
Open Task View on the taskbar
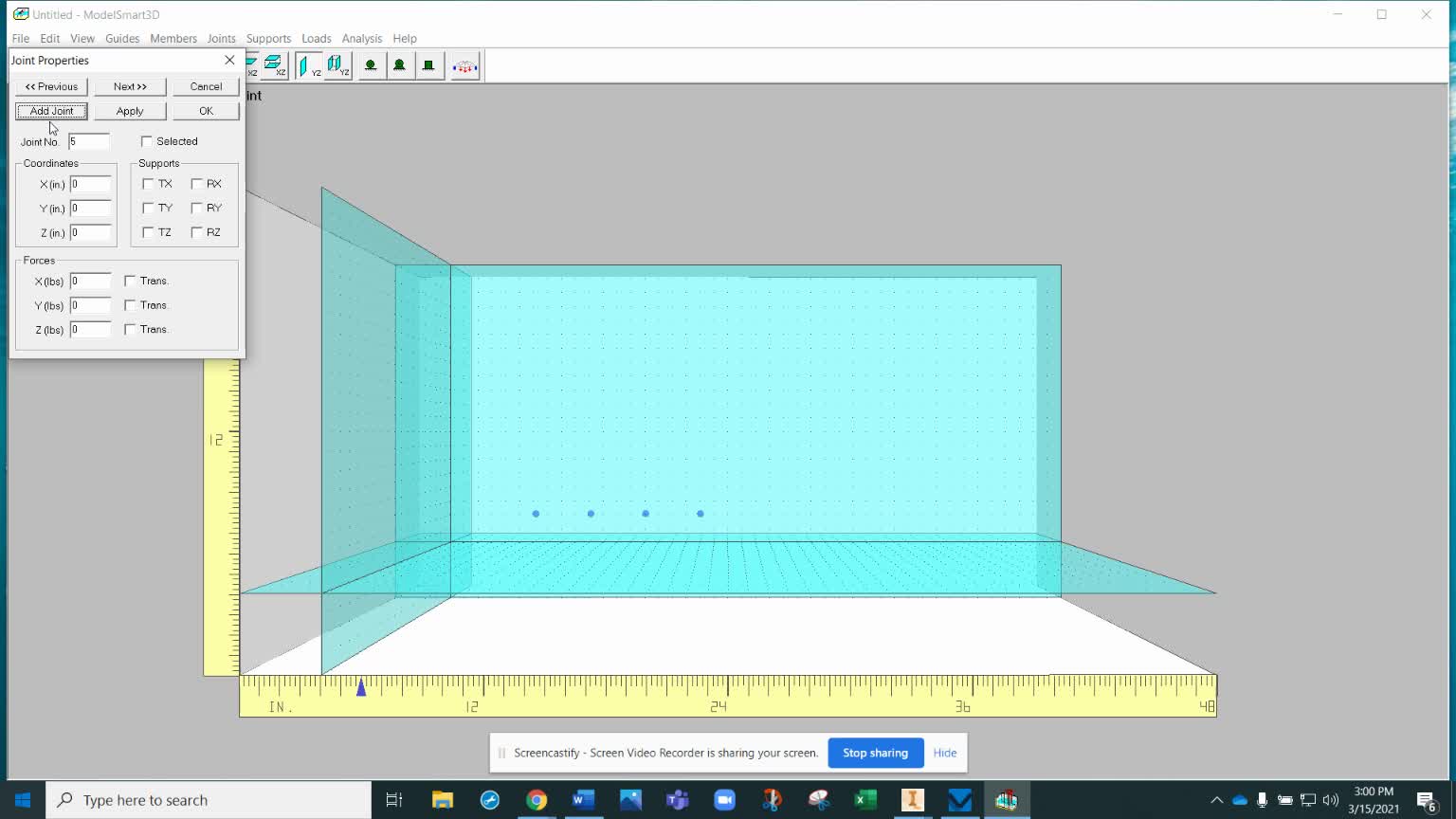(394, 800)
